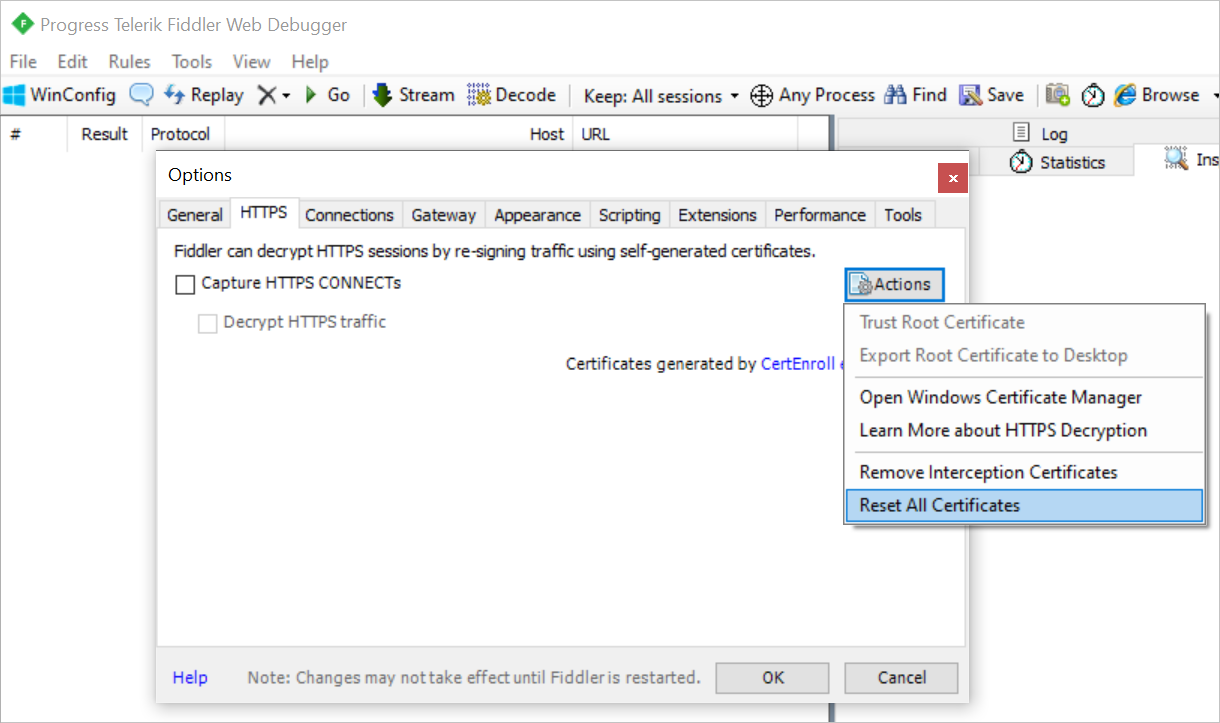Image resolution: width=1220 pixels, height=723 pixels.
Task: Expand the Keep: All sessions dropdown
Action: (x=661, y=96)
